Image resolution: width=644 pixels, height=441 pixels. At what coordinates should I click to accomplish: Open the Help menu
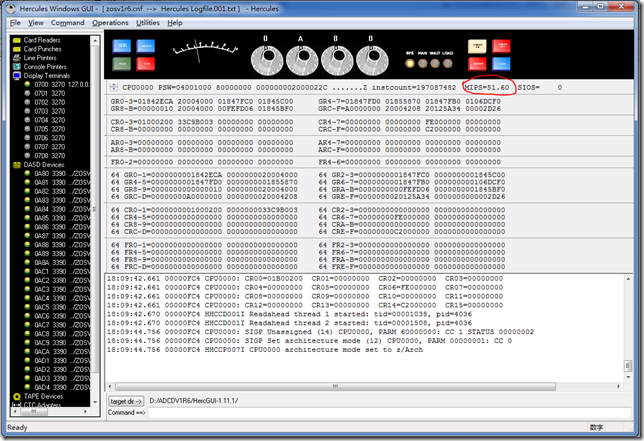[175, 23]
